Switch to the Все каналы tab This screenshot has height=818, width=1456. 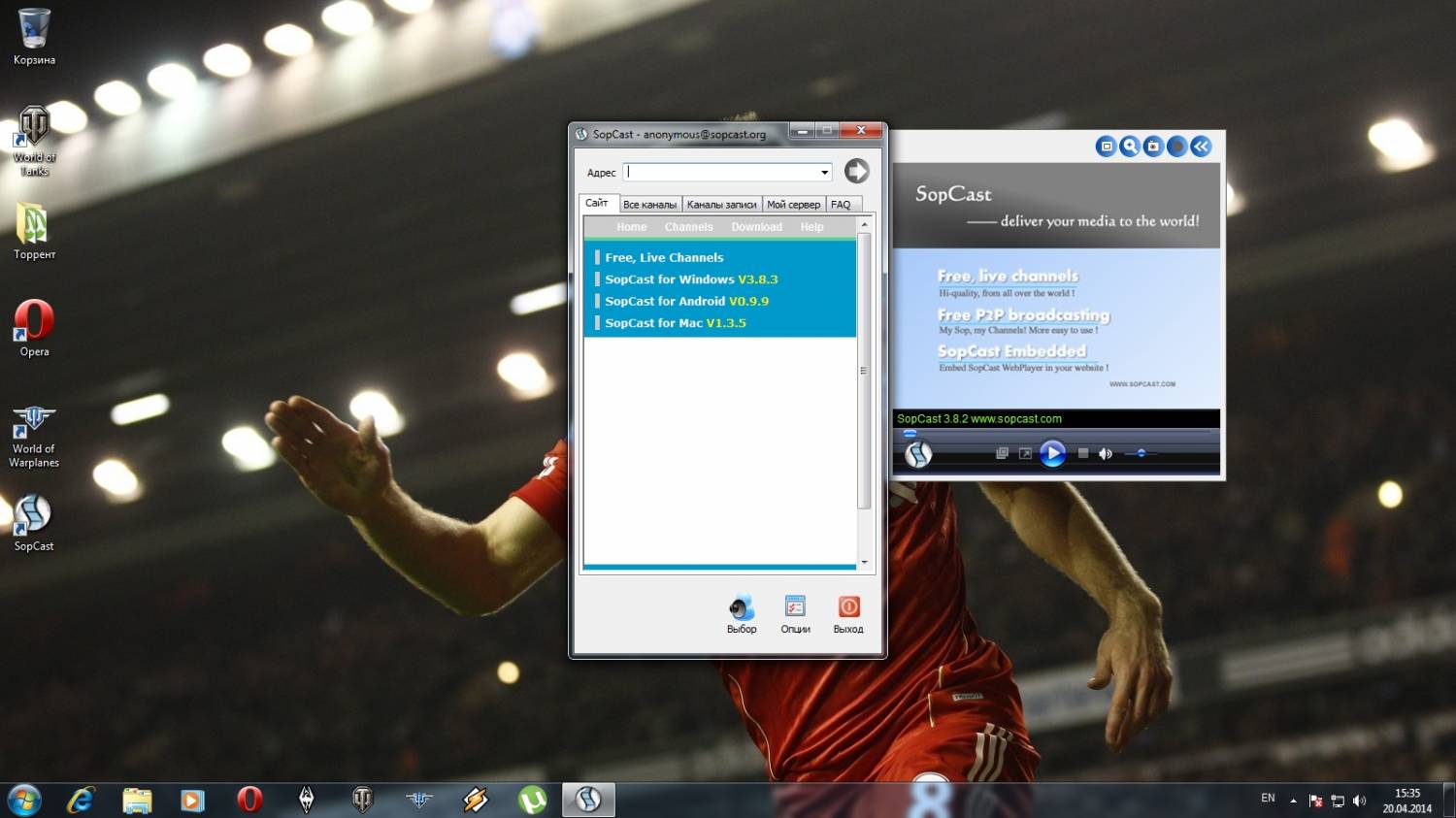click(x=649, y=205)
